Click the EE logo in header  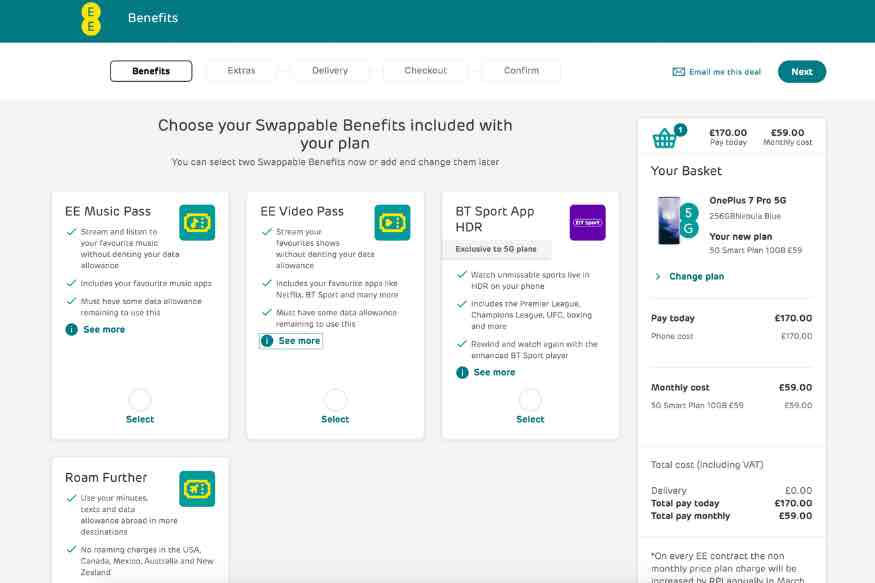(x=91, y=19)
